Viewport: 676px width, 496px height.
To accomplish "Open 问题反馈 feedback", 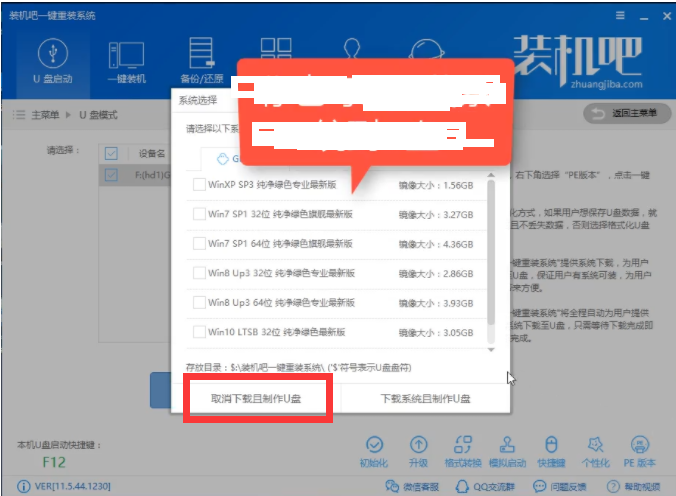I will 560,487.
